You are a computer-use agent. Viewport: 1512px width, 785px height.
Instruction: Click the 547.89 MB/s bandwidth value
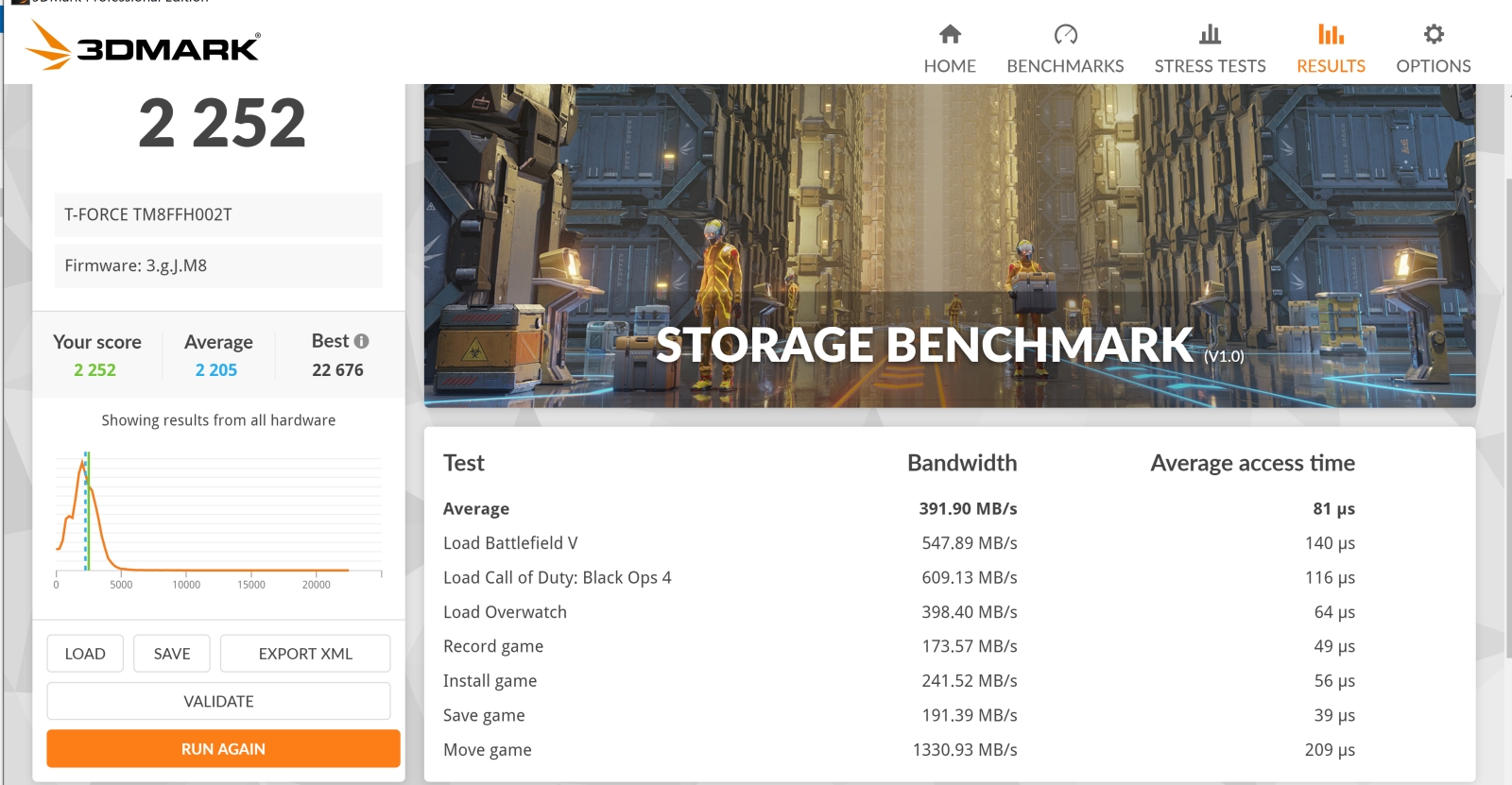(970, 543)
